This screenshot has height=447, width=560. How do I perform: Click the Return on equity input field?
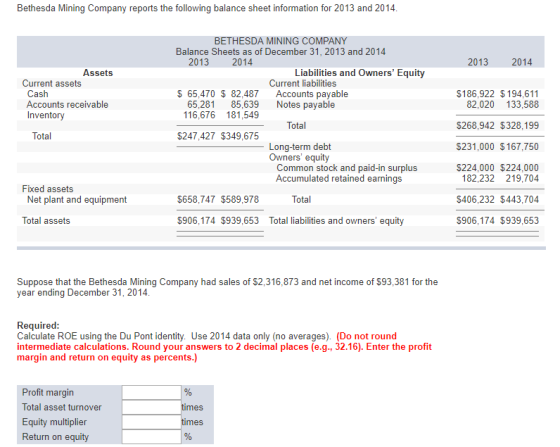151,437
